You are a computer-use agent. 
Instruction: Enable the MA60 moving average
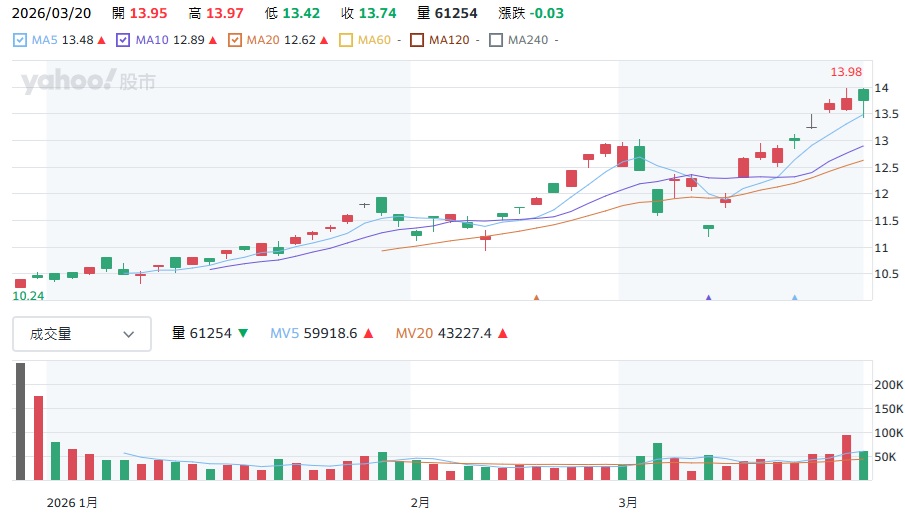click(x=347, y=40)
